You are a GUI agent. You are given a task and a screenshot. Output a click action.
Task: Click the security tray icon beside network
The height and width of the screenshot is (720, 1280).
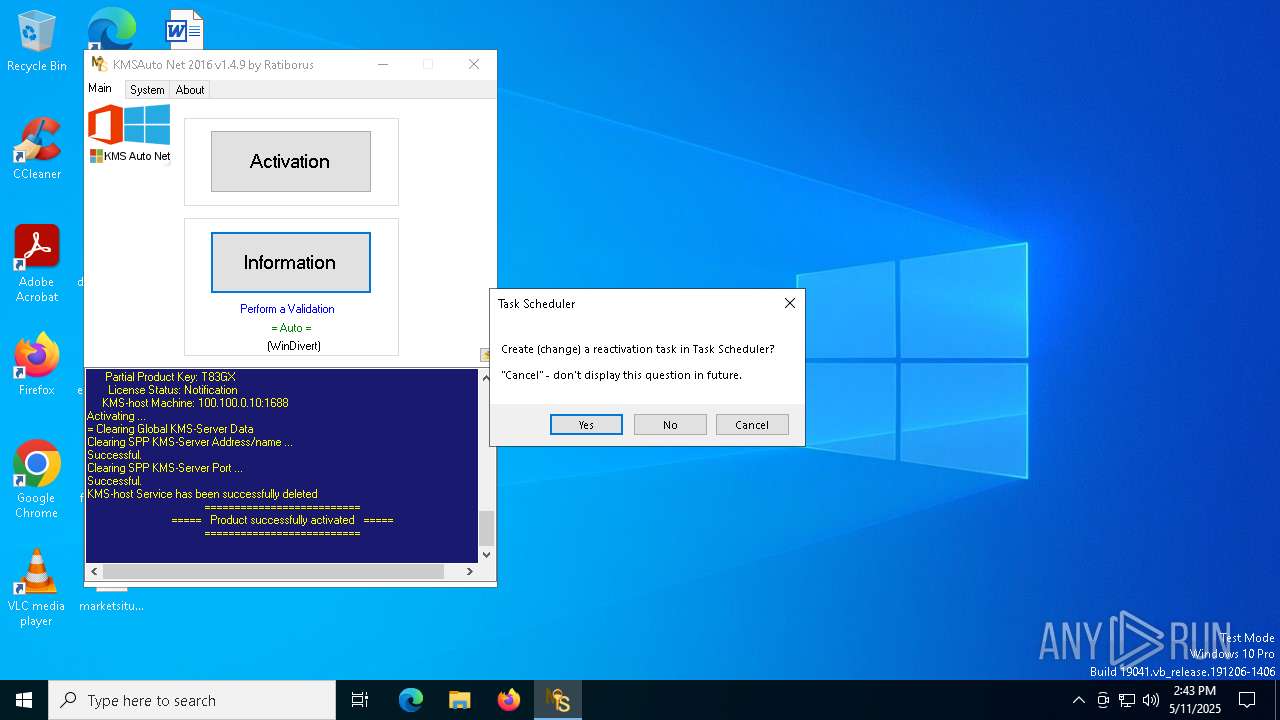tap(1103, 700)
